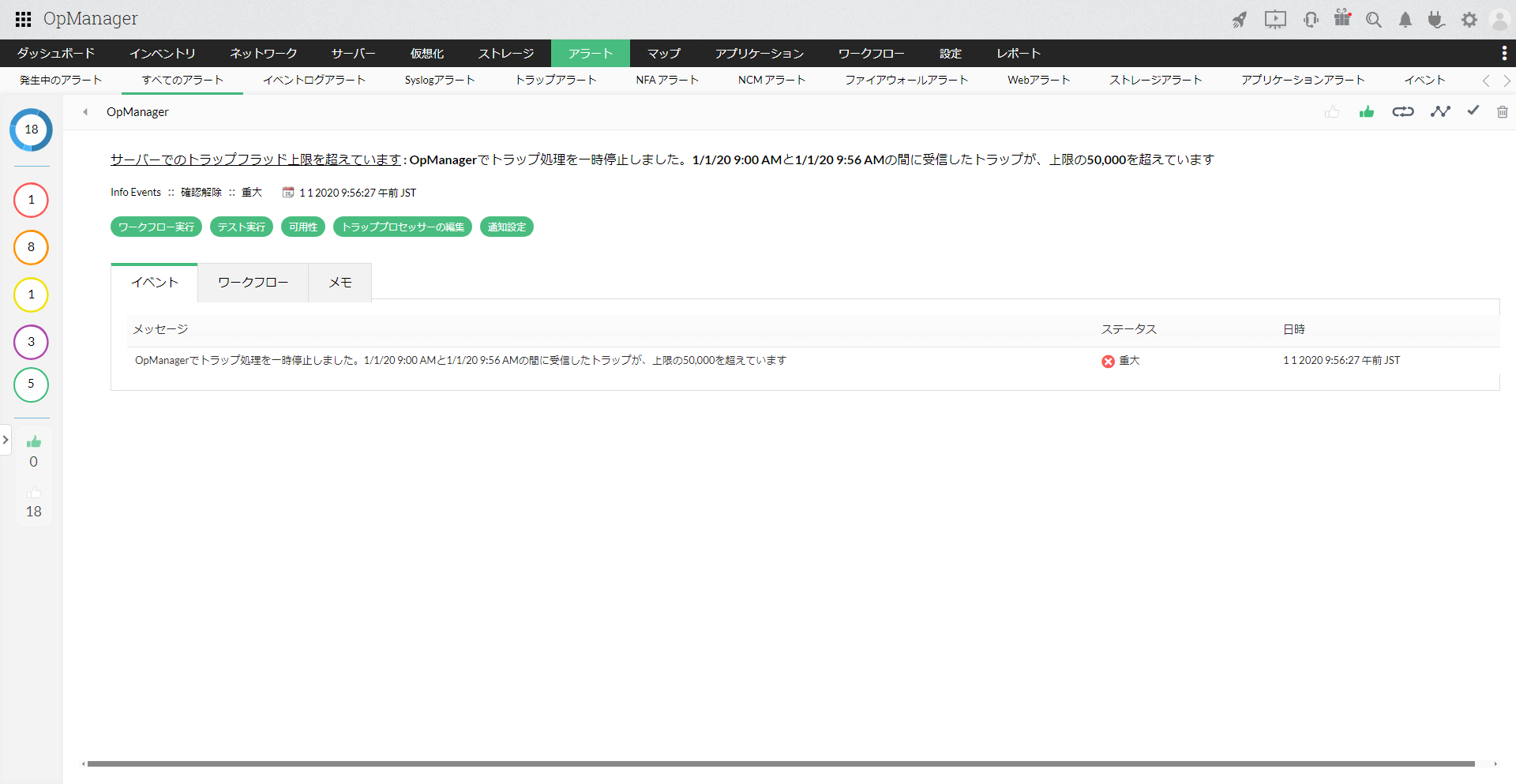
Task: Open the トラップアラート tab
Action: pyautogui.click(x=556, y=80)
